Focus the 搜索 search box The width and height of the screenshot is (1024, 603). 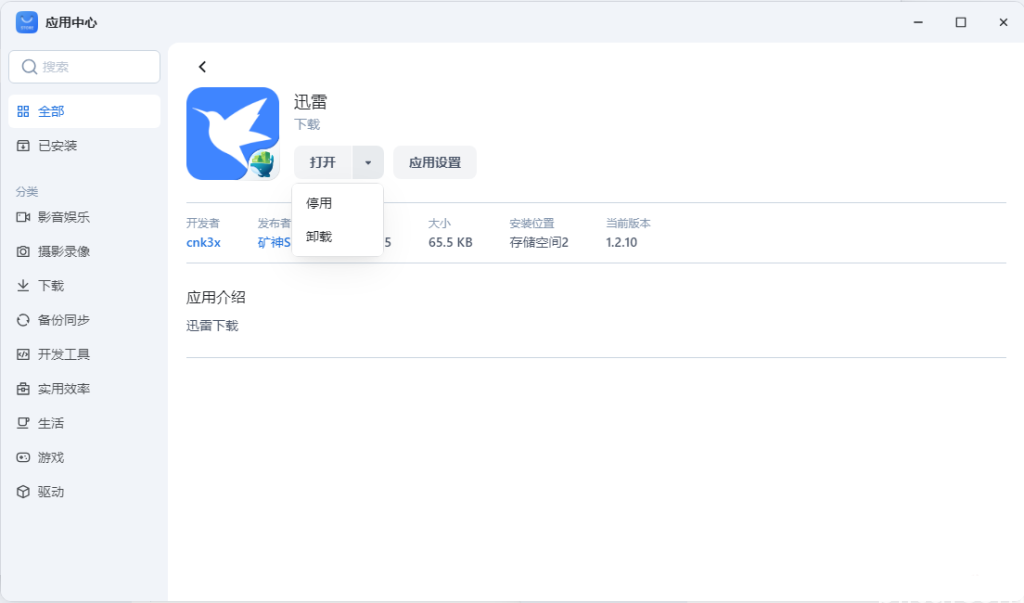point(84,67)
